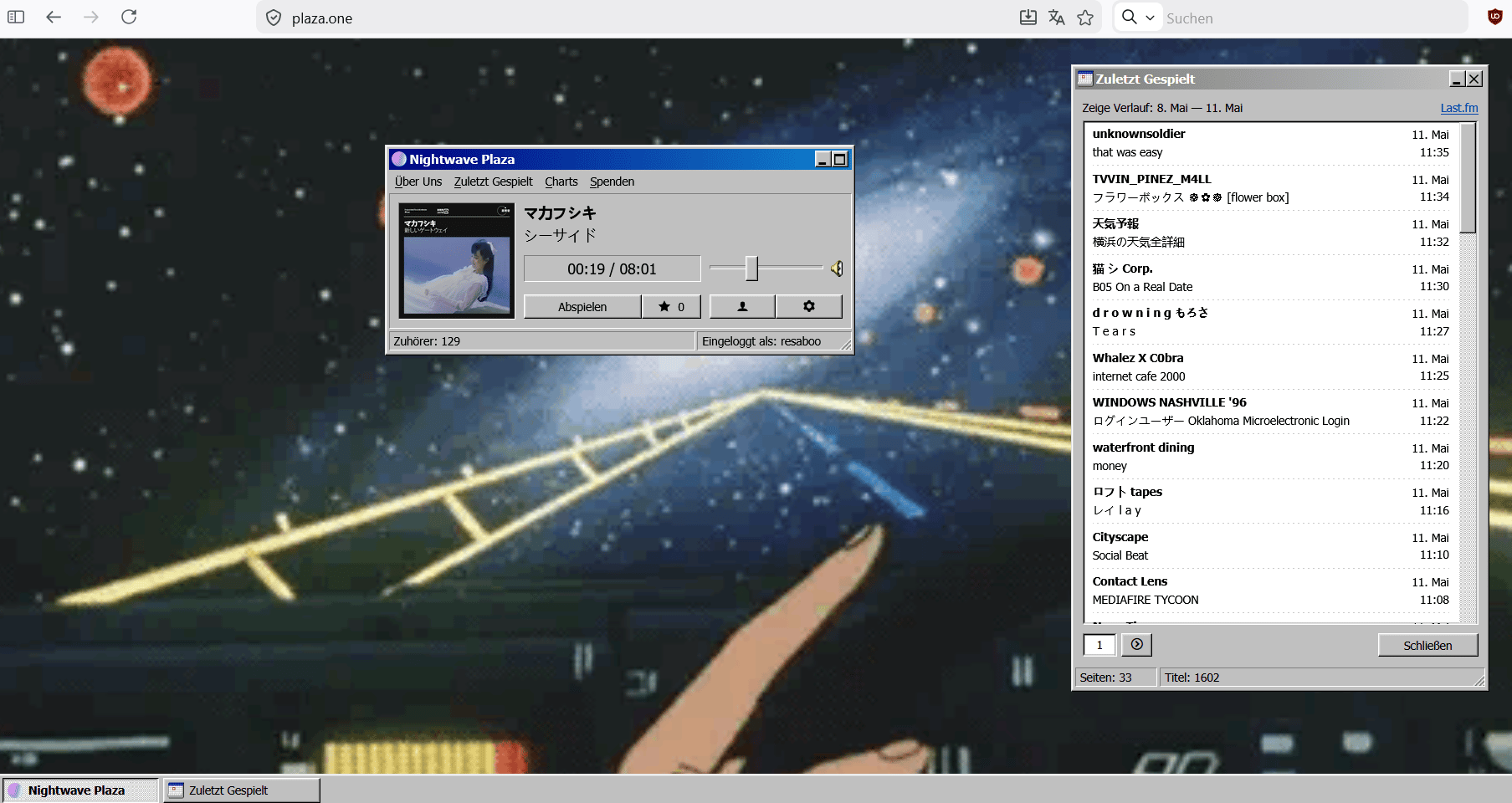Select the waterfront dining 'money' track
Image resolution: width=1512 pixels, height=803 pixels.
pyautogui.click(x=1271, y=457)
